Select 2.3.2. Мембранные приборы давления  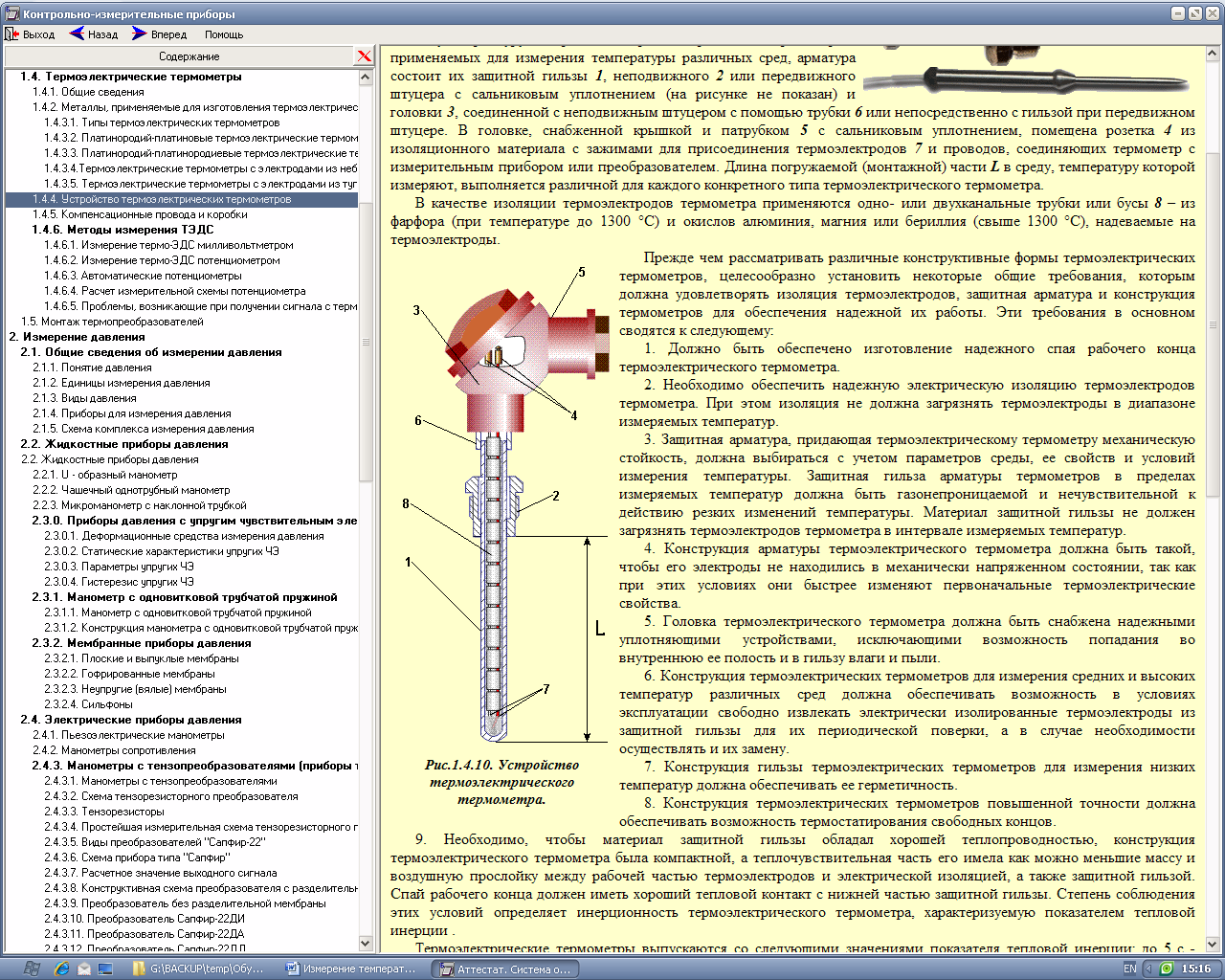tap(142, 643)
